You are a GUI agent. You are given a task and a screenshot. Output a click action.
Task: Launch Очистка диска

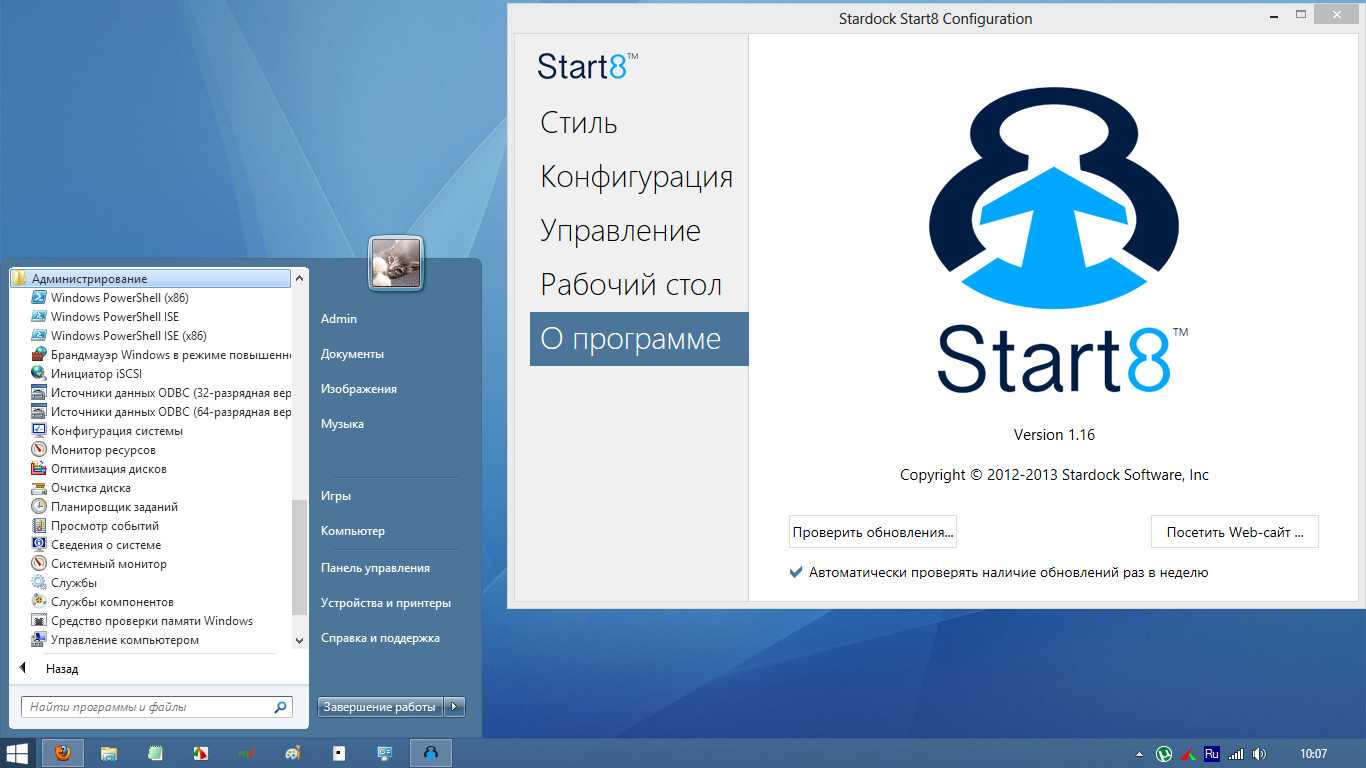coord(81,488)
